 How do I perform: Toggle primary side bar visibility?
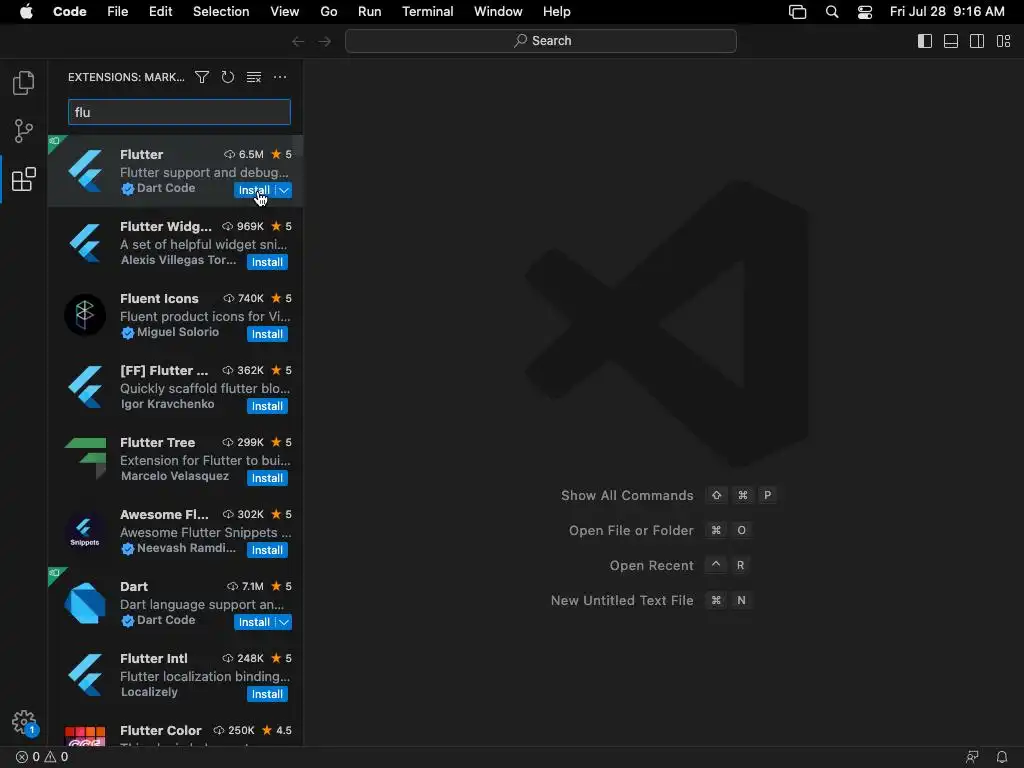point(925,41)
